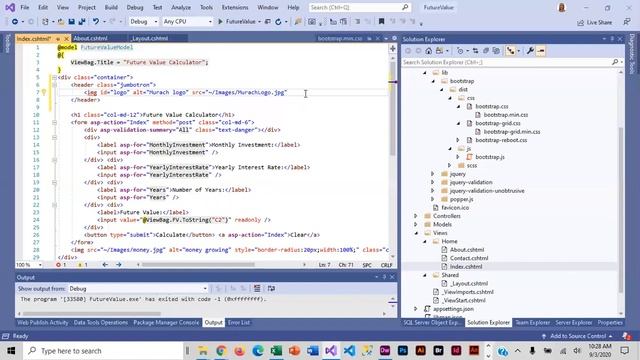Click the navigate next issue arrow
Screen dimensions: 640x360
pyautogui.click(x=118, y=264)
